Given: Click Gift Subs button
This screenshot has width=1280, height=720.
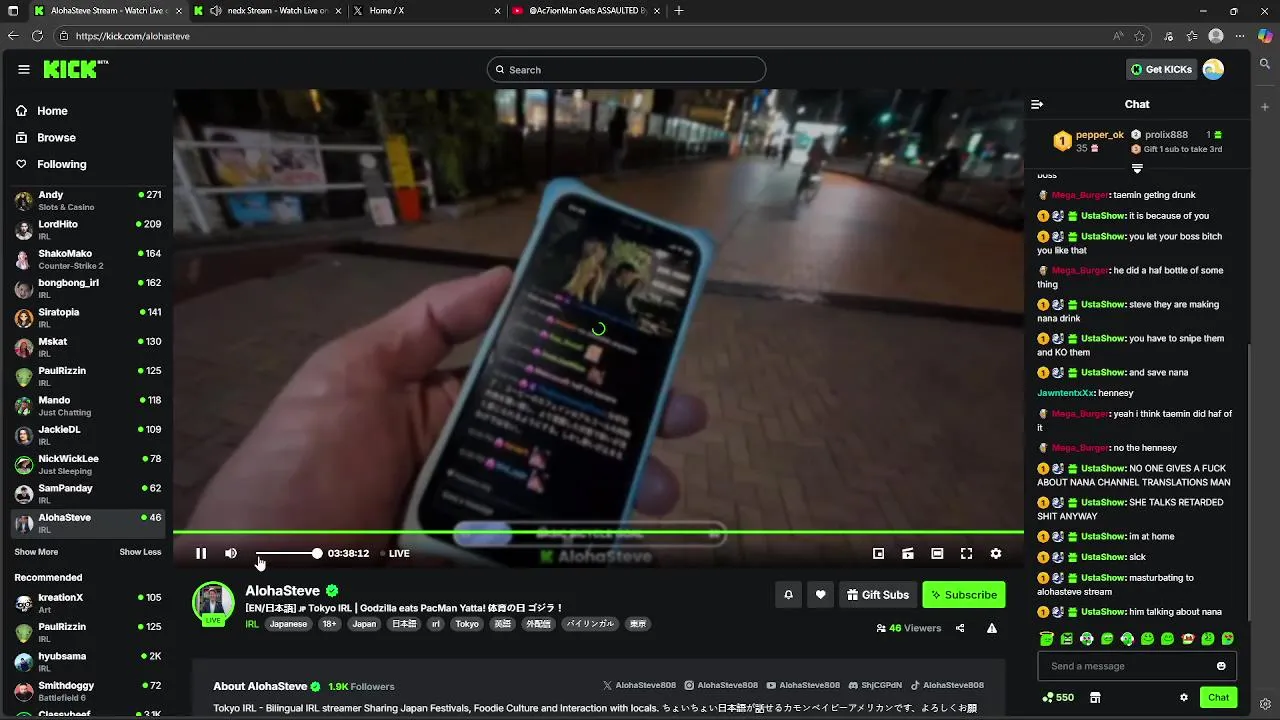Looking at the screenshot, I should pos(878,594).
